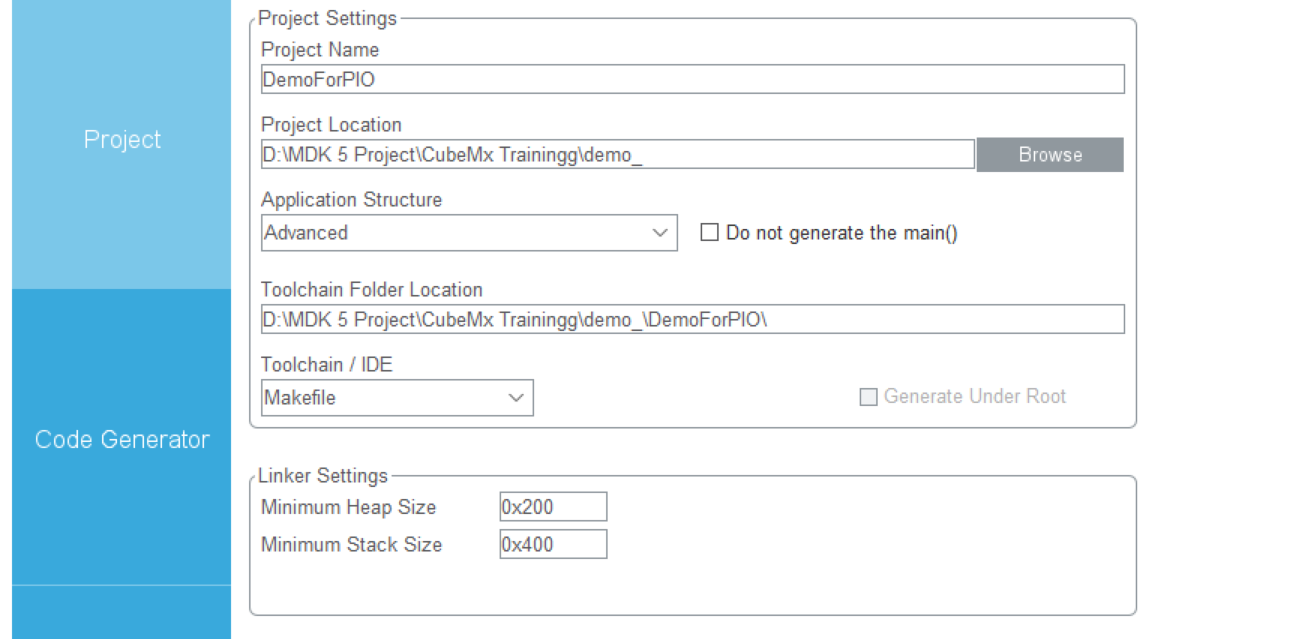Click the Project Name field containing DemoForPIO

point(692,79)
